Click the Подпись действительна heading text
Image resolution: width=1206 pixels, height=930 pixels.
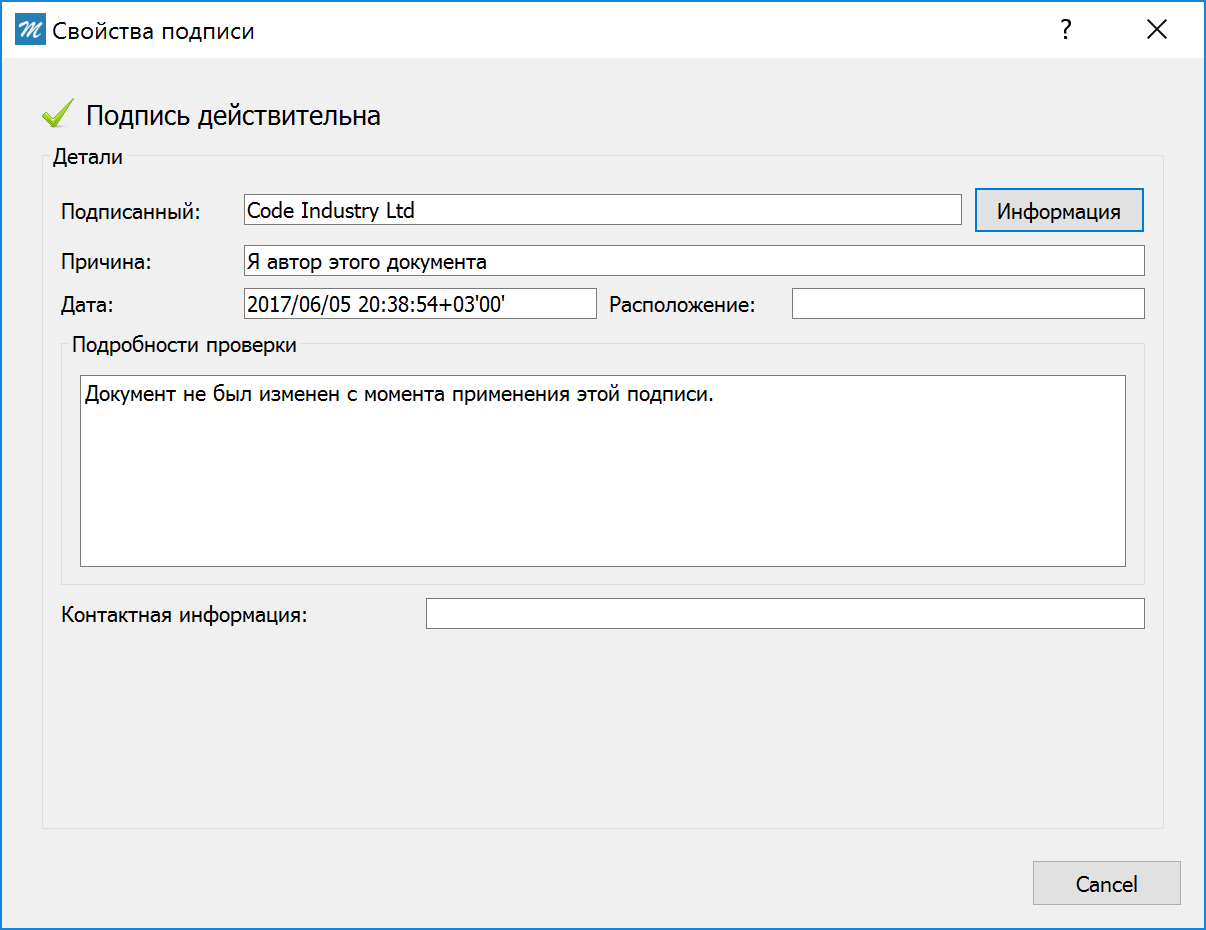(233, 116)
